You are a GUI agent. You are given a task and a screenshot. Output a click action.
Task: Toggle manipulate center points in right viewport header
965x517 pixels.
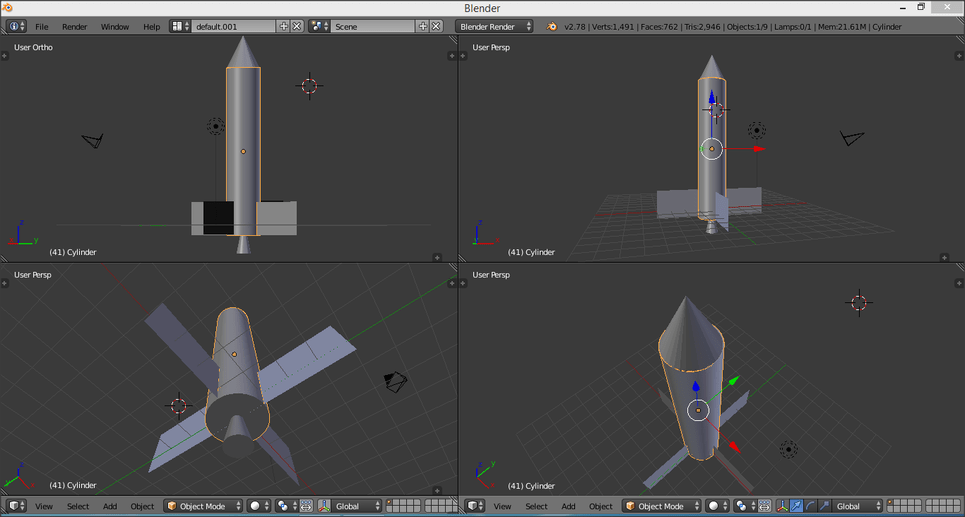(764, 506)
